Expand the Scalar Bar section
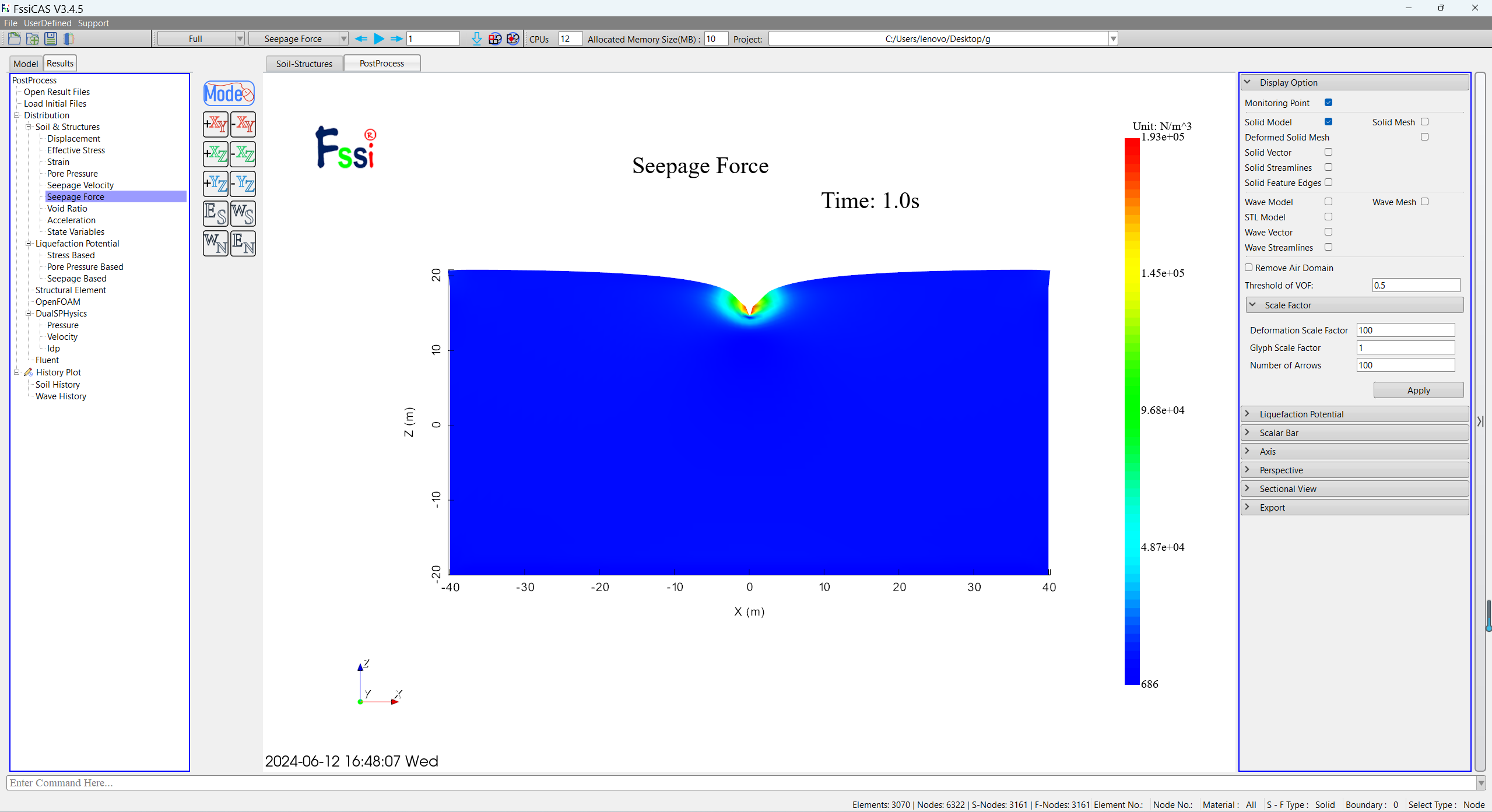 click(1354, 433)
